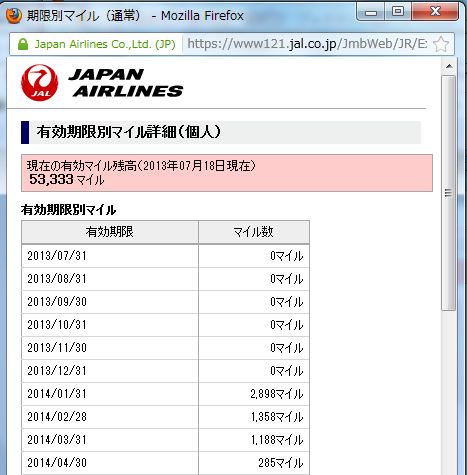Select the 2013/12/31 date cell
The height and width of the screenshot is (475, 467).
[110, 371]
